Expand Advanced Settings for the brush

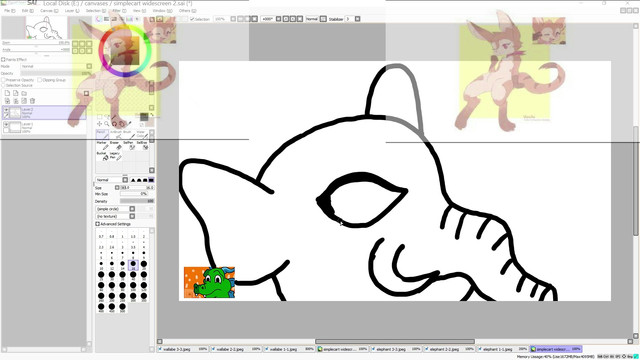tap(98, 224)
